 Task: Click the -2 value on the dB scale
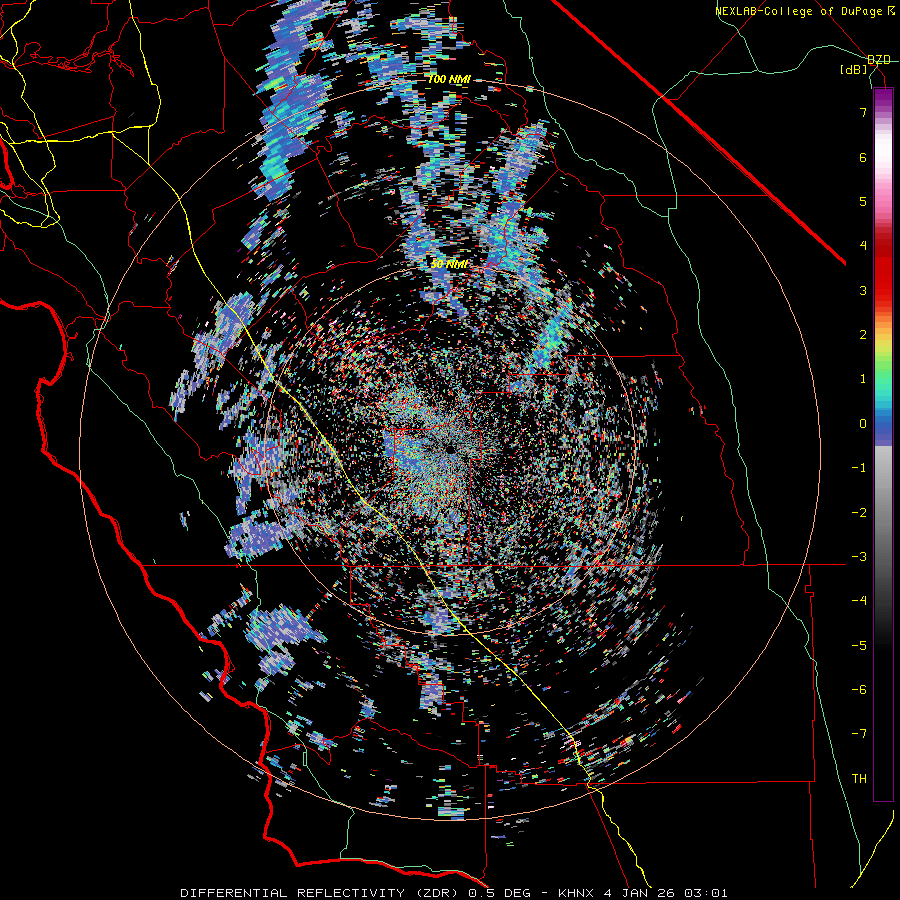859,513
